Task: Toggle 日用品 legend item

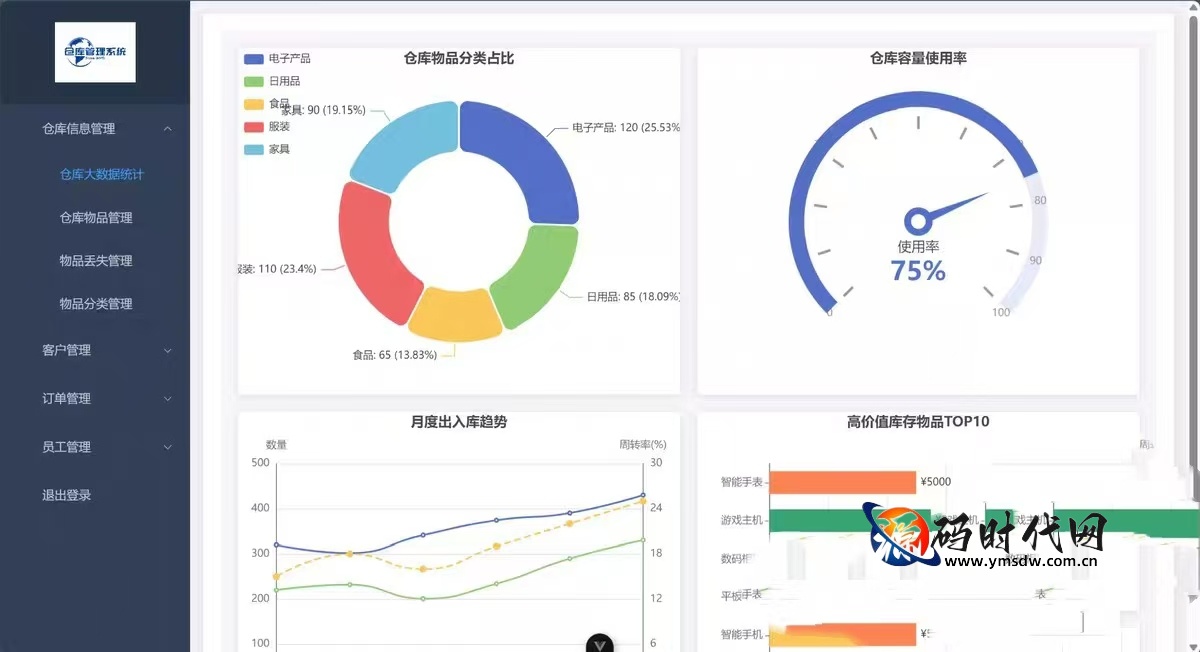Action: point(272,81)
